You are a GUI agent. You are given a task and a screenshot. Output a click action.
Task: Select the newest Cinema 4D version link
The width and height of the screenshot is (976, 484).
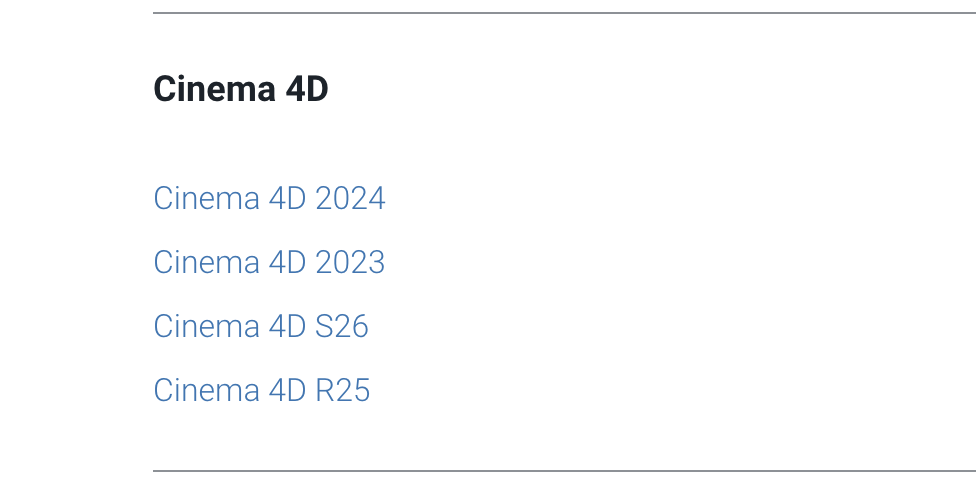point(269,198)
